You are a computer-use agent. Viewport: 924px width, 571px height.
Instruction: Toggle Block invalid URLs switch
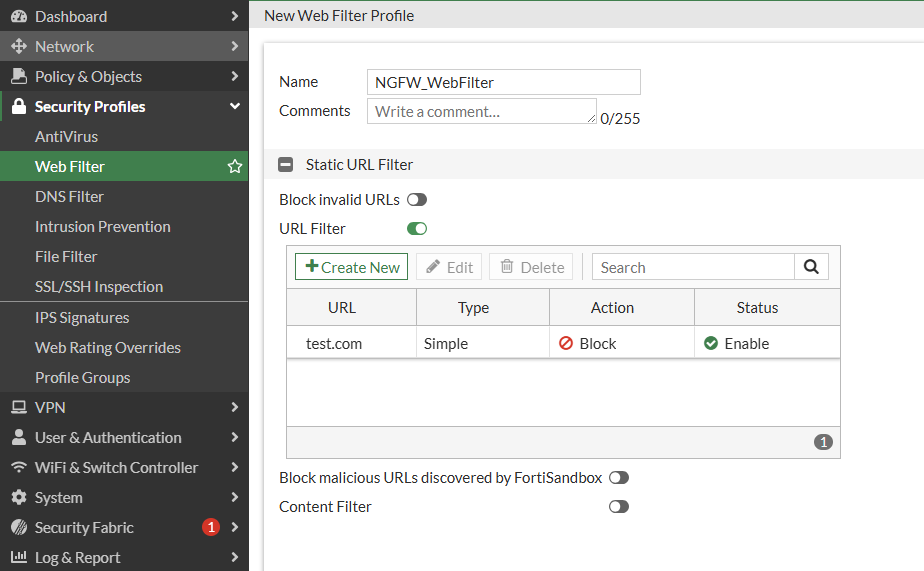point(417,200)
